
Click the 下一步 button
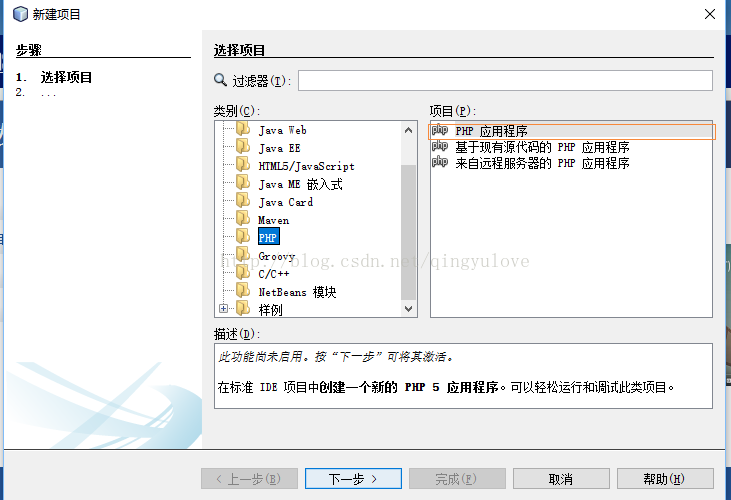353,479
